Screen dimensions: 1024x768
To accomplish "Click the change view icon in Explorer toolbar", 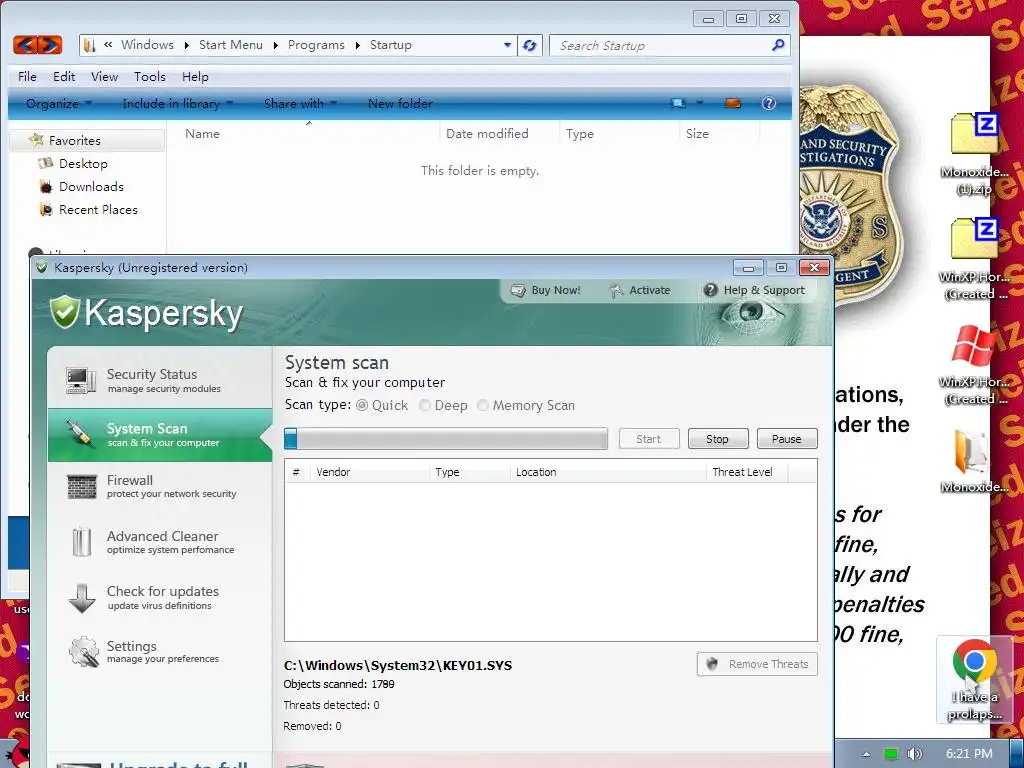I will (679, 103).
